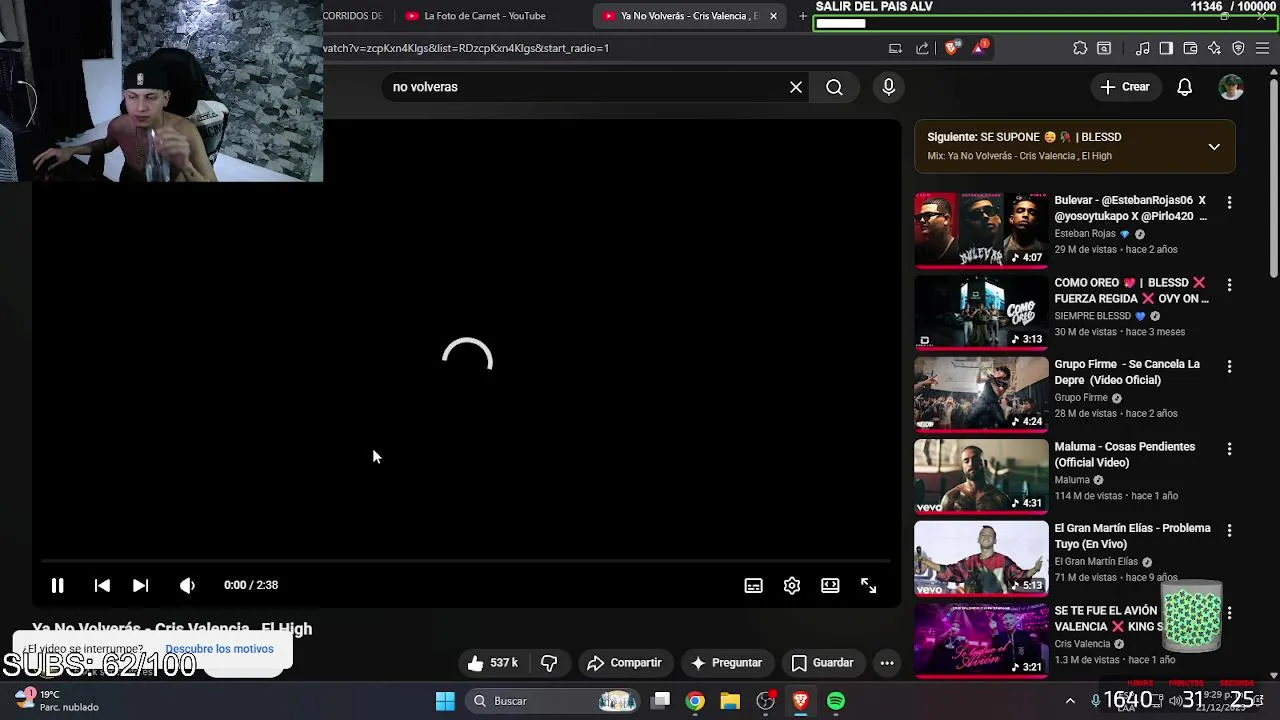Expand the Siguiente mix playlist panel

[1214, 146]
